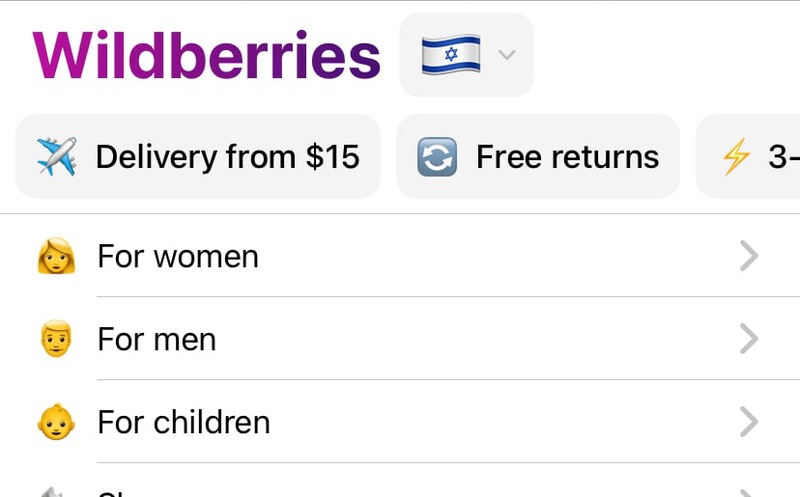The width and height of the screenshot is (800, 497).
Task: Expand For women with its chevron
Action: (x=748, y=256)
